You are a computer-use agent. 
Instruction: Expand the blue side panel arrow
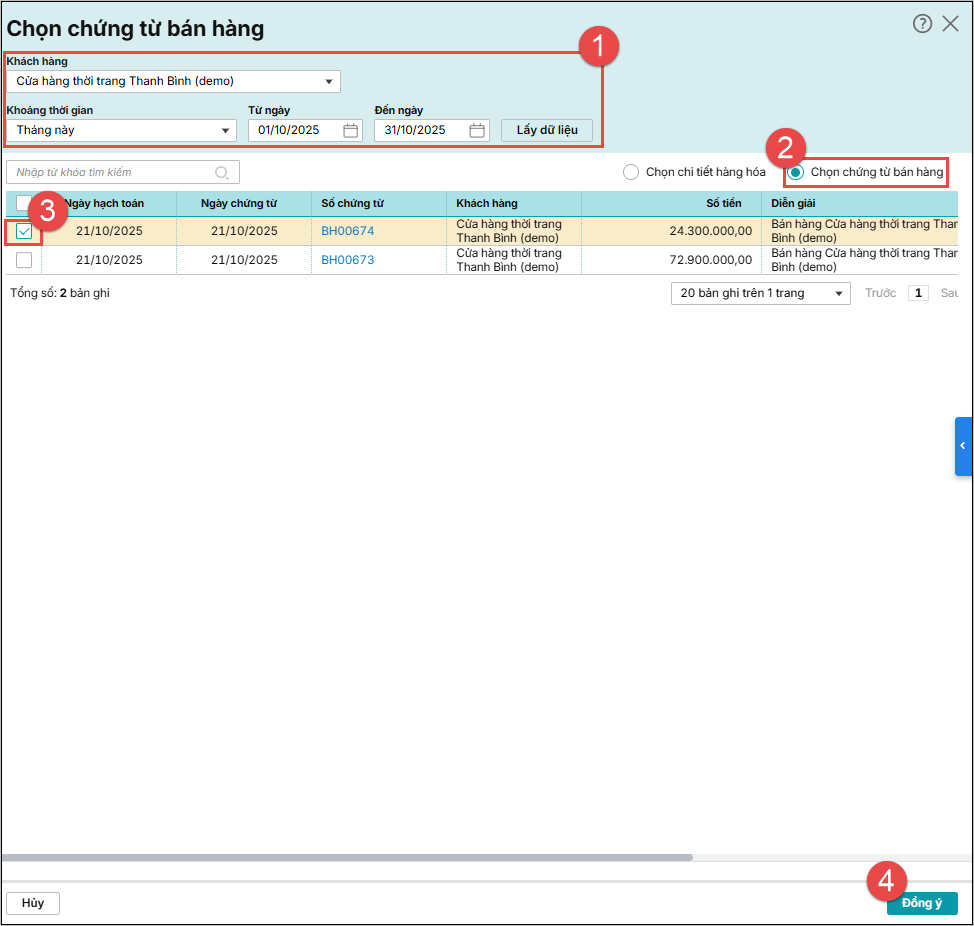(963, 445)
